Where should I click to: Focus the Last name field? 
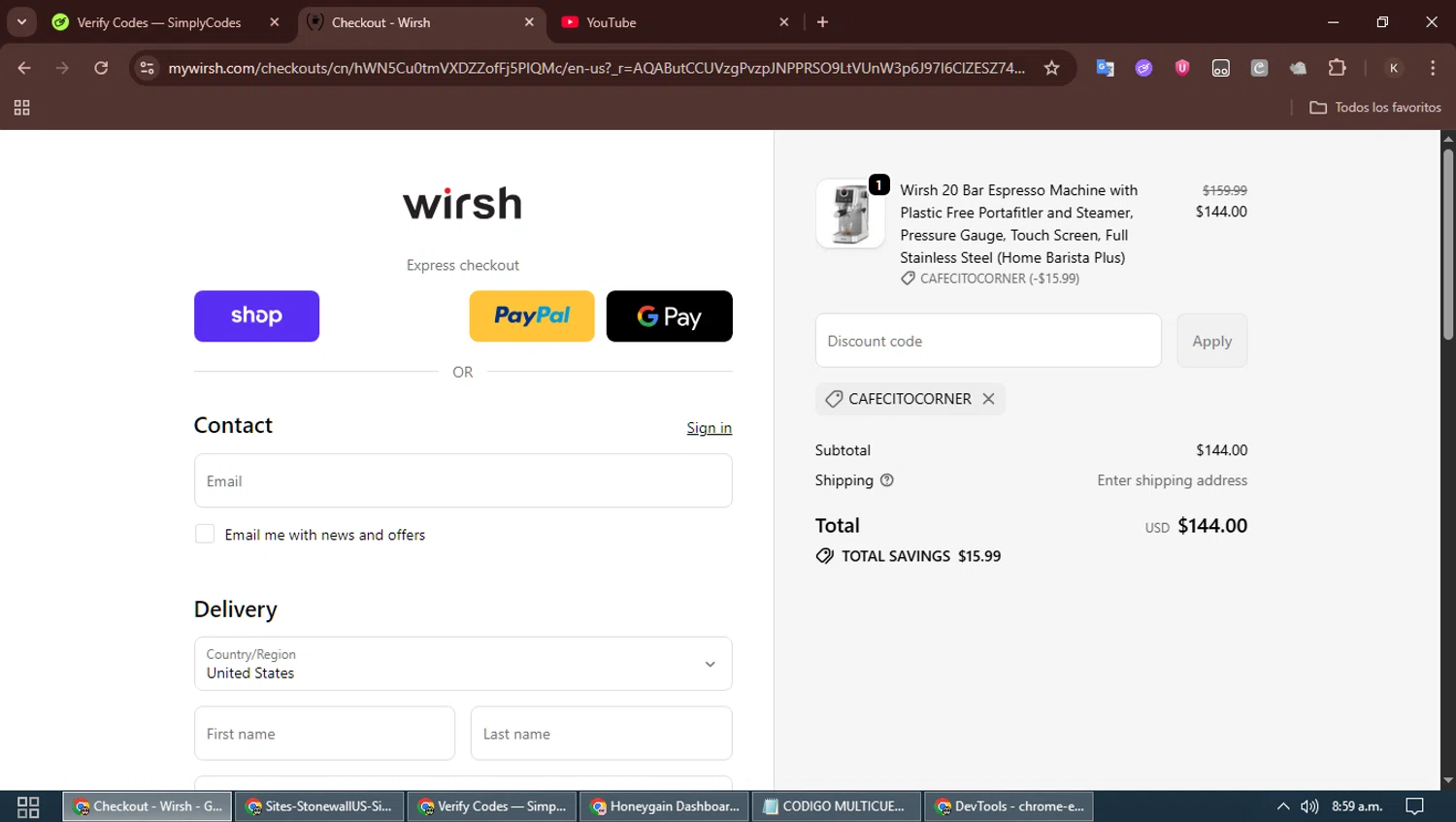(x=602, y=734)
